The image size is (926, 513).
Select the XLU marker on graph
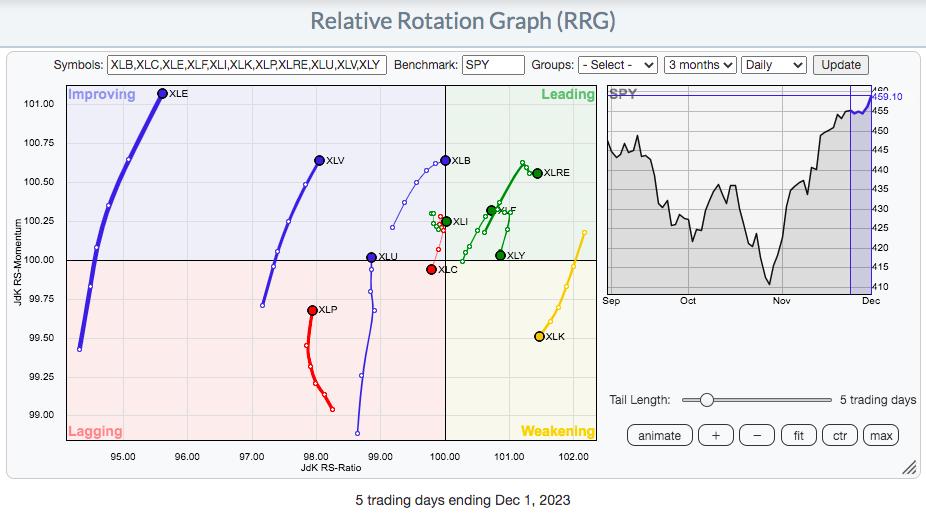point(371,257)
